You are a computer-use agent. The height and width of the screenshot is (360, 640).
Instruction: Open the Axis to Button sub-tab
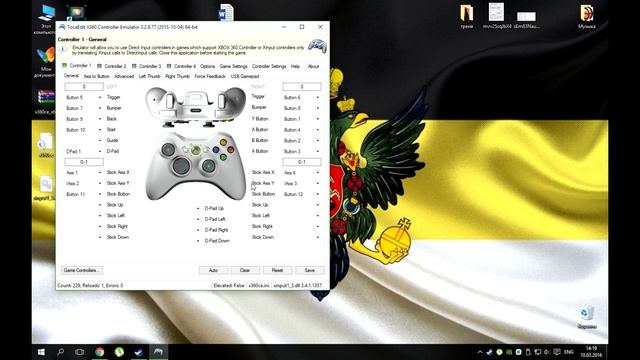(x=96, y=76)
